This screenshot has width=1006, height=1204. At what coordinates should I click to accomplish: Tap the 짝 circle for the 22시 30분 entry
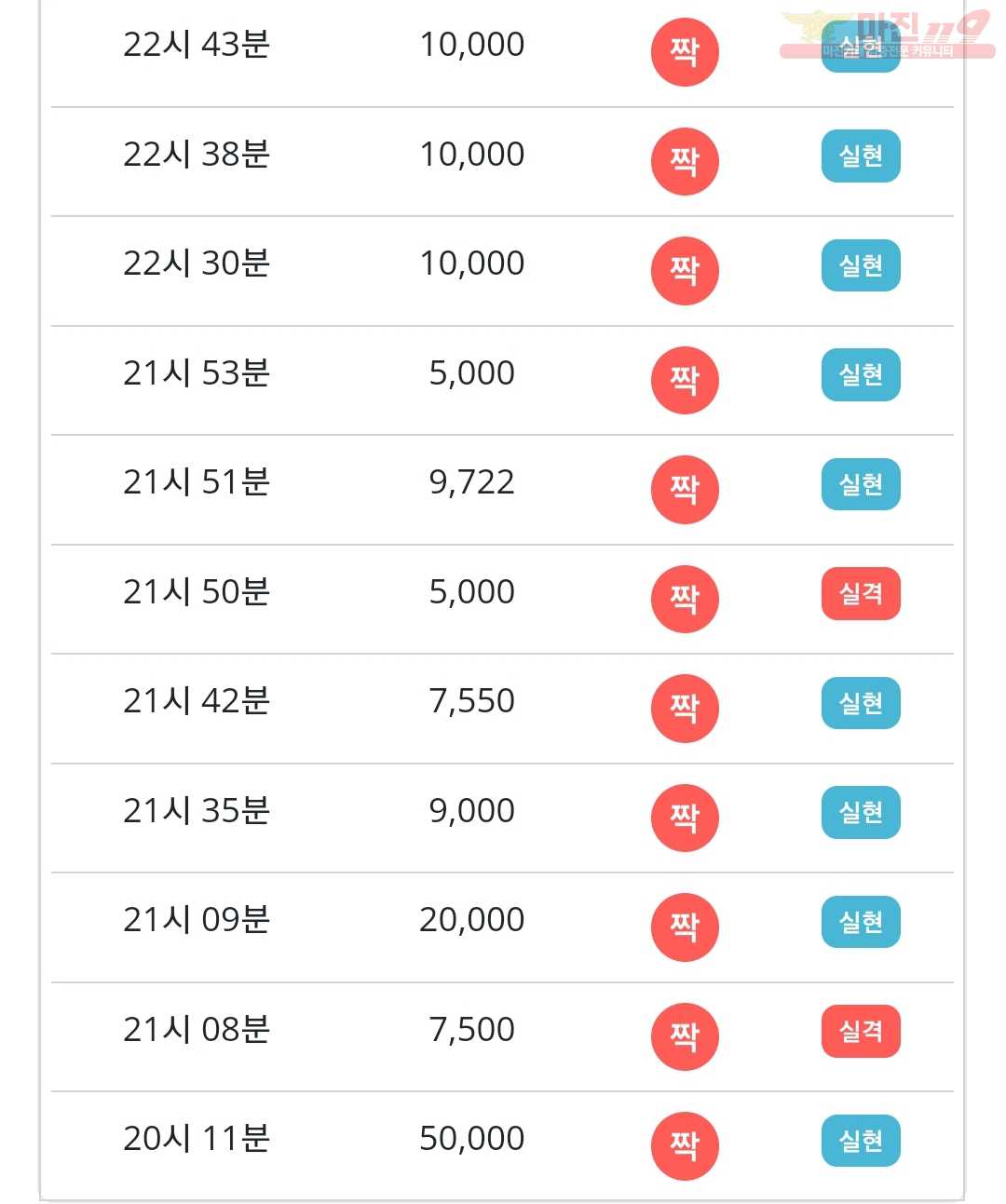coord(685,271)
